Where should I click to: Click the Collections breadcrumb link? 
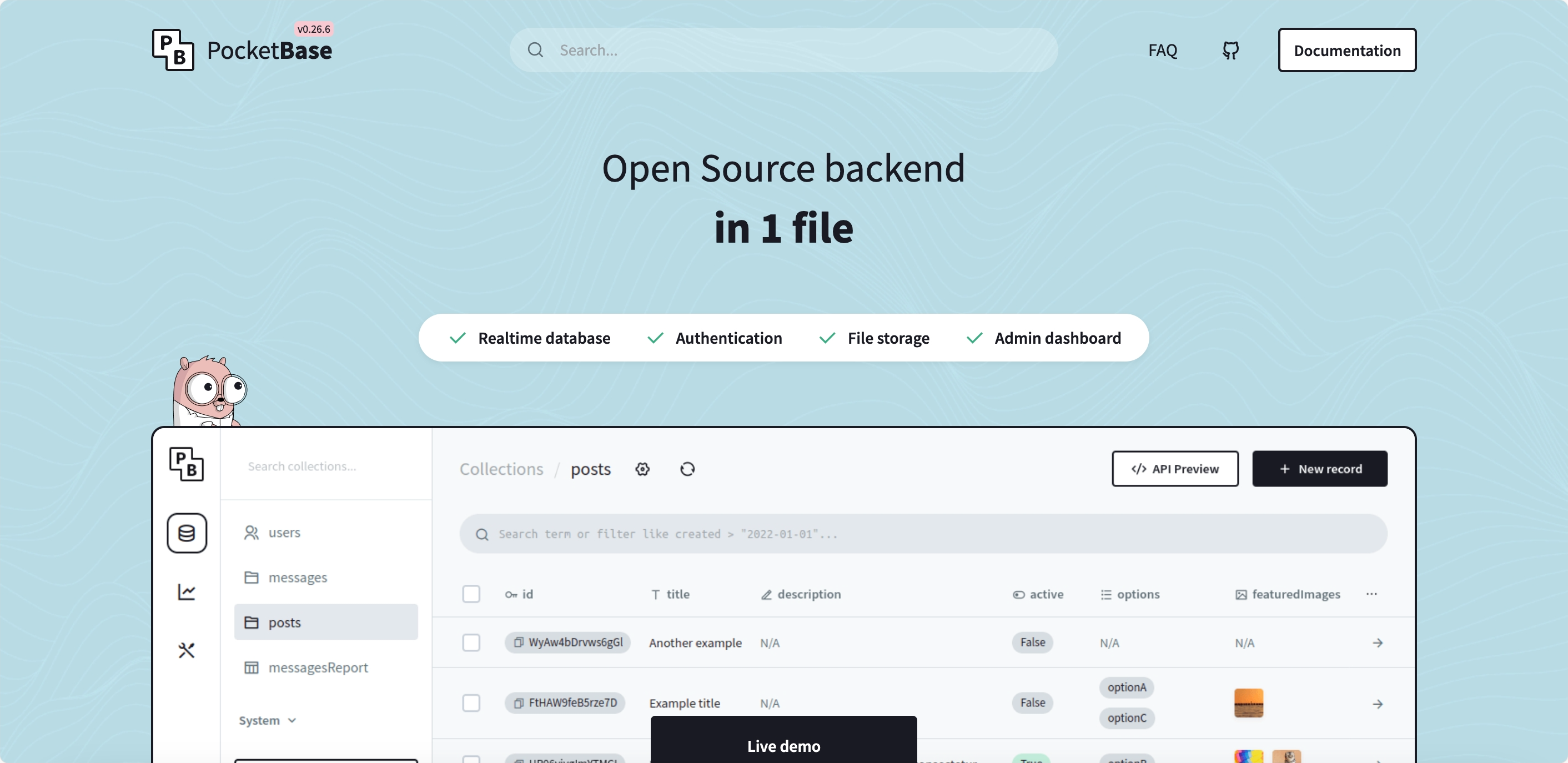(x=501, y=469)
